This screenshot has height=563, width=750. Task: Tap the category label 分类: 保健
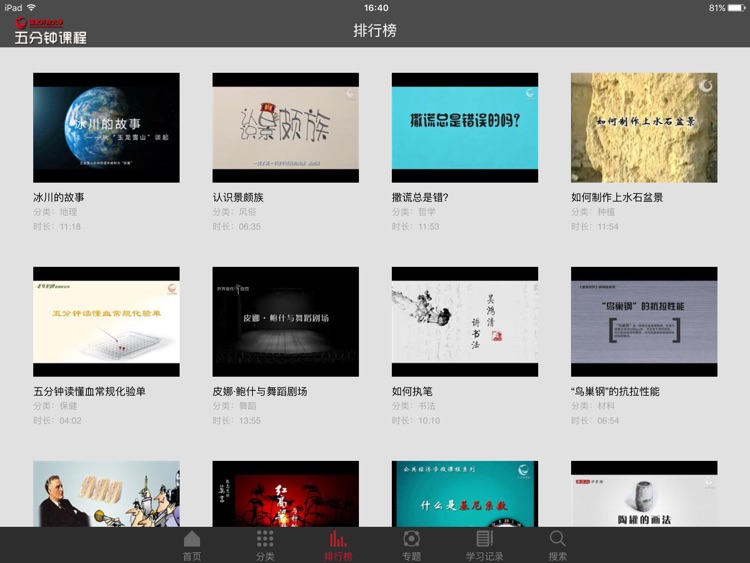[55, 406]
